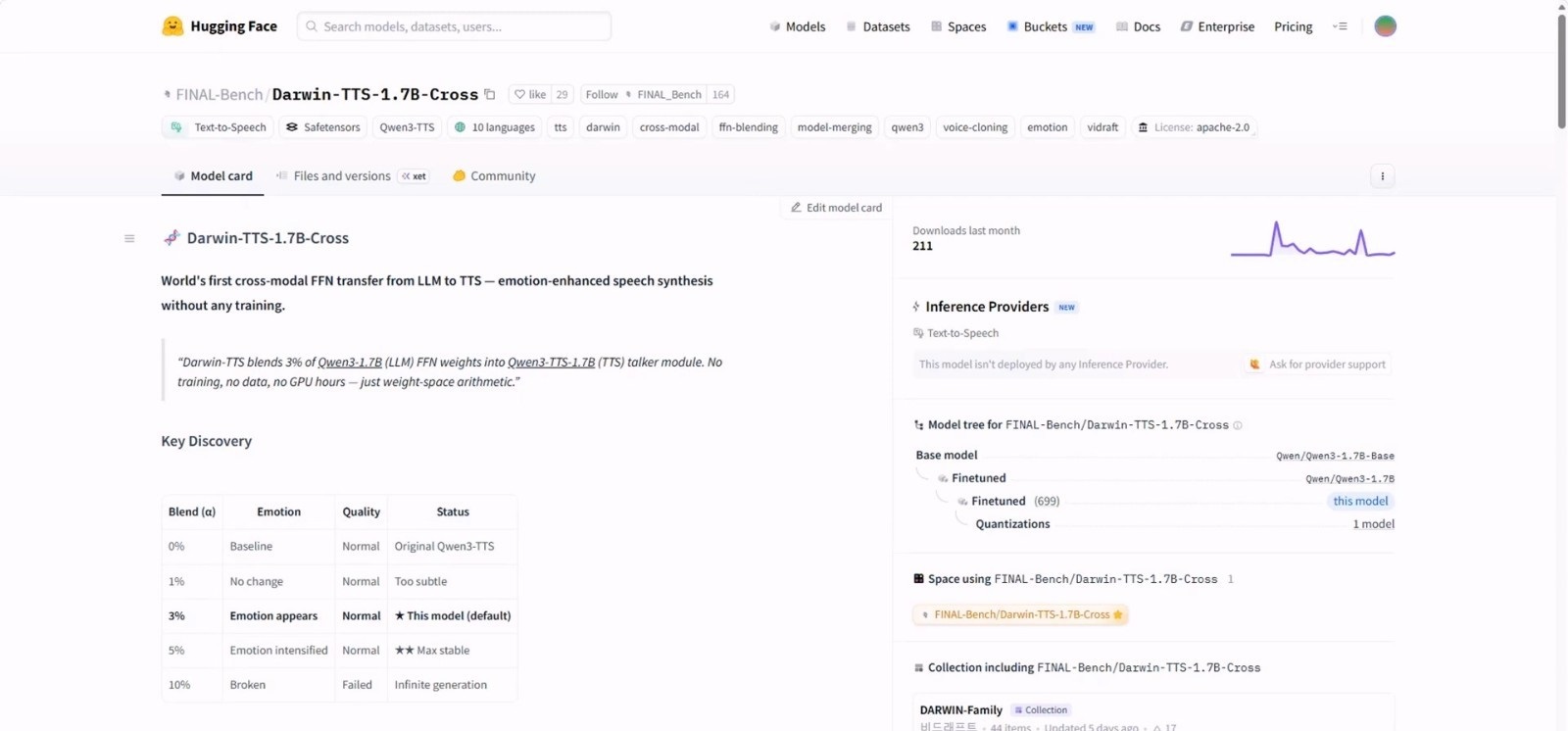
Task: Go to the Pricing page
Action: 1293,26
